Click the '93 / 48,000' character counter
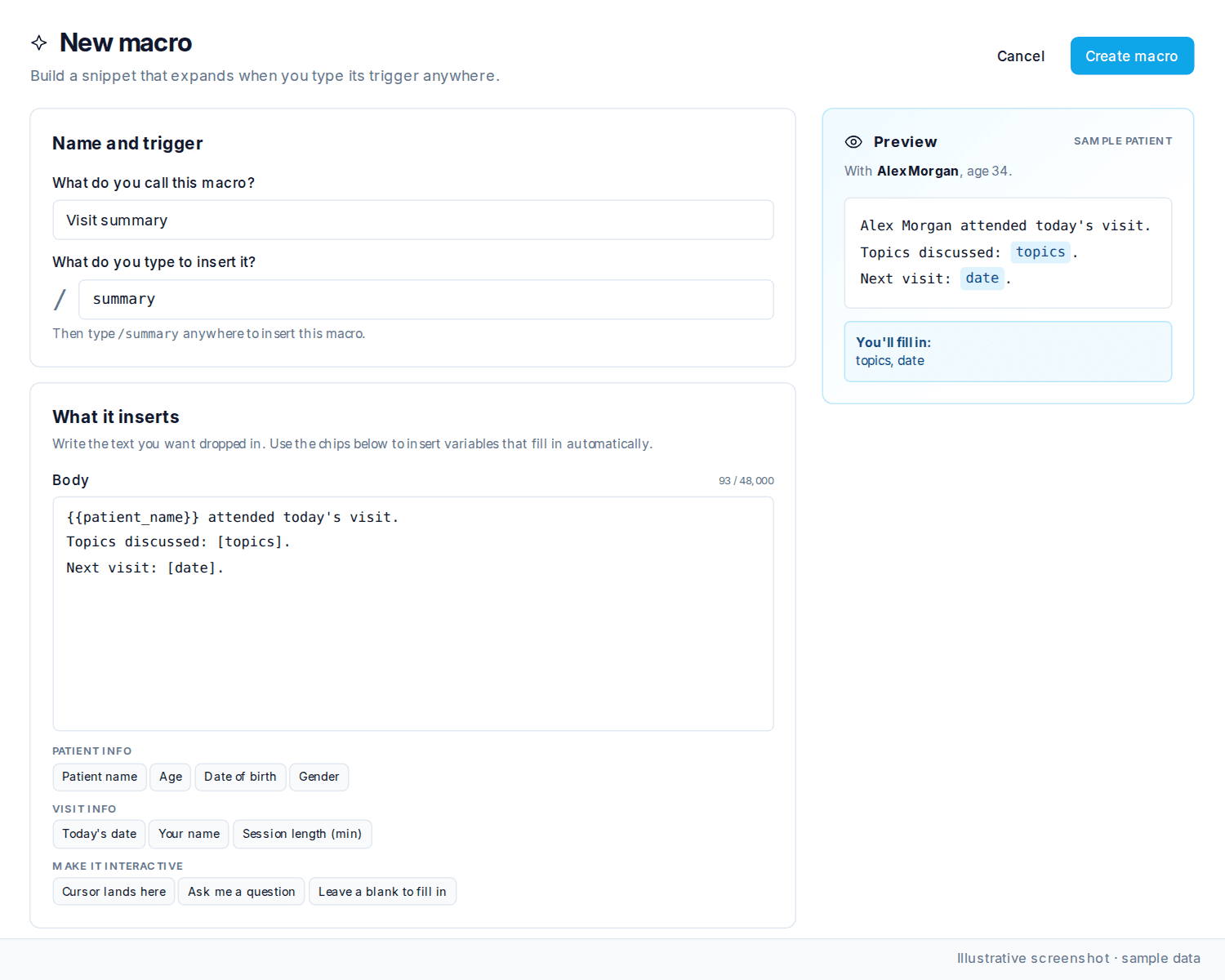 pos(746,481)
